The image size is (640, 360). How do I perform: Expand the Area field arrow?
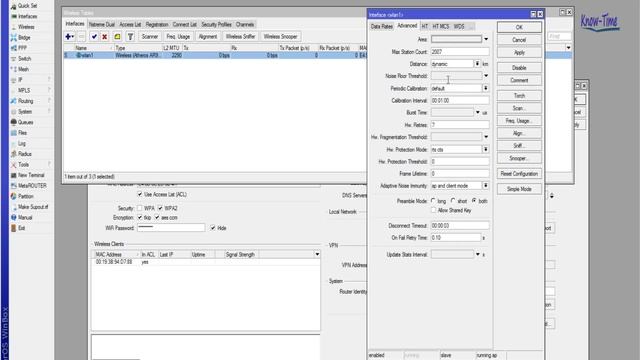pyautogui.click(x=486, y=39)
